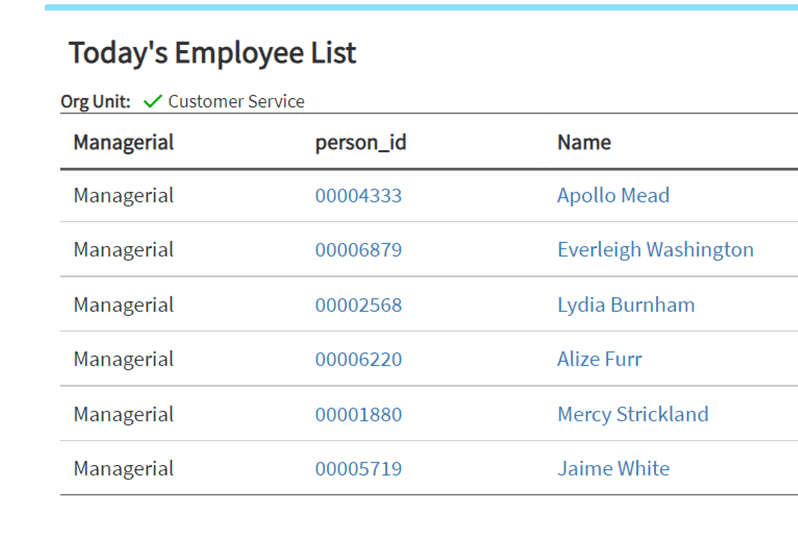Click Alize Furr's name link

click(x=599, y=359)
